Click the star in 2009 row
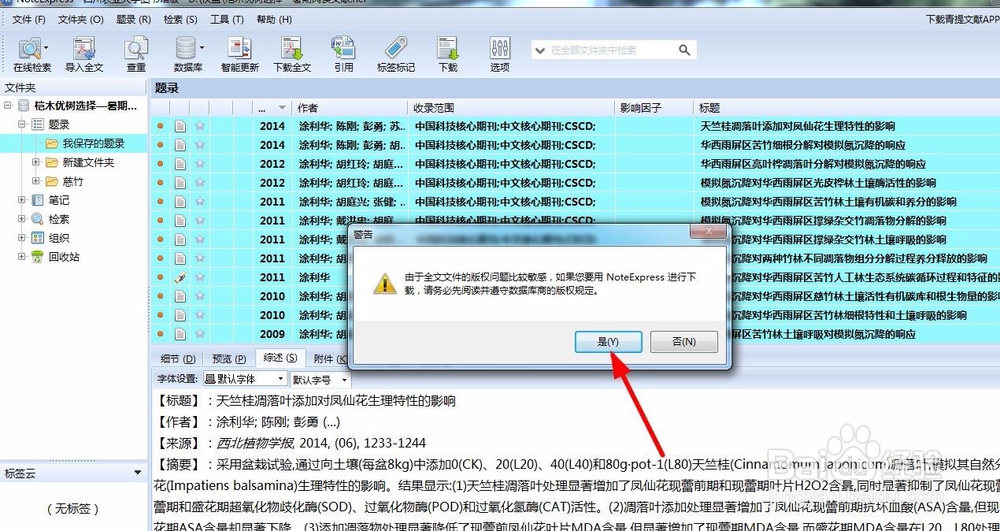This screenshot has width=1000, height=531. click(200, 334)
